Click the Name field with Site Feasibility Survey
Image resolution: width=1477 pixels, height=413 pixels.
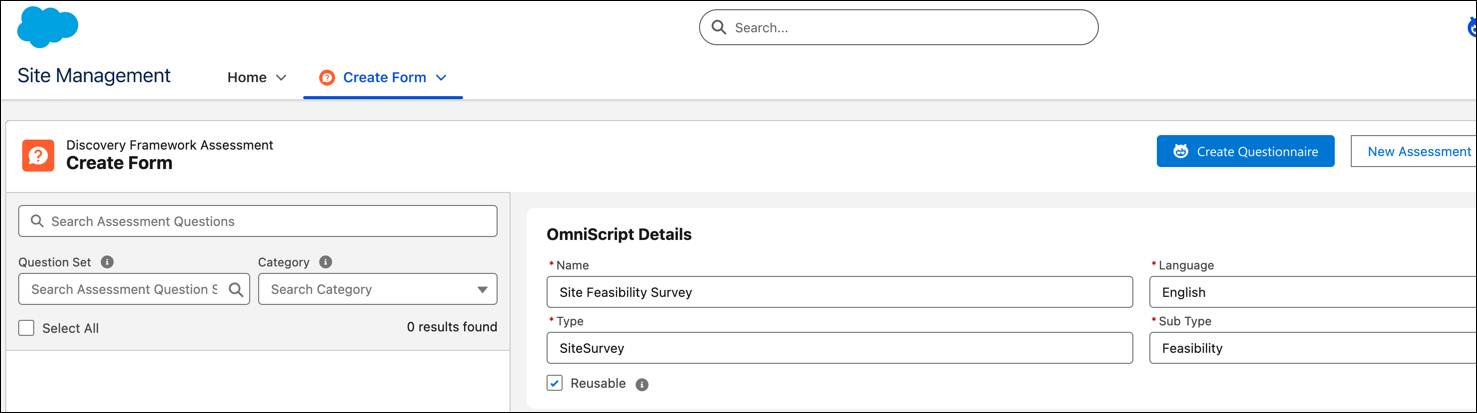click(840, 292)
